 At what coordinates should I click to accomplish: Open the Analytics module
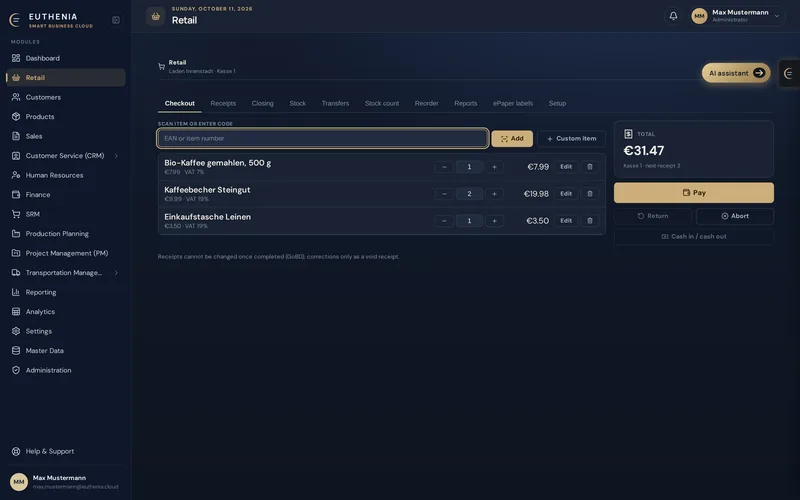[65, 312]
